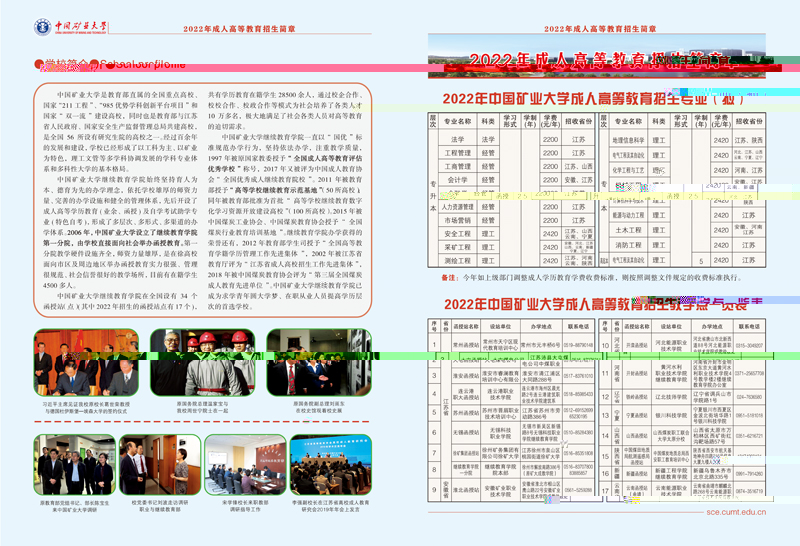Click the '常州函授站' station name cell
The image size is (800, 546).
click(466, 344)
